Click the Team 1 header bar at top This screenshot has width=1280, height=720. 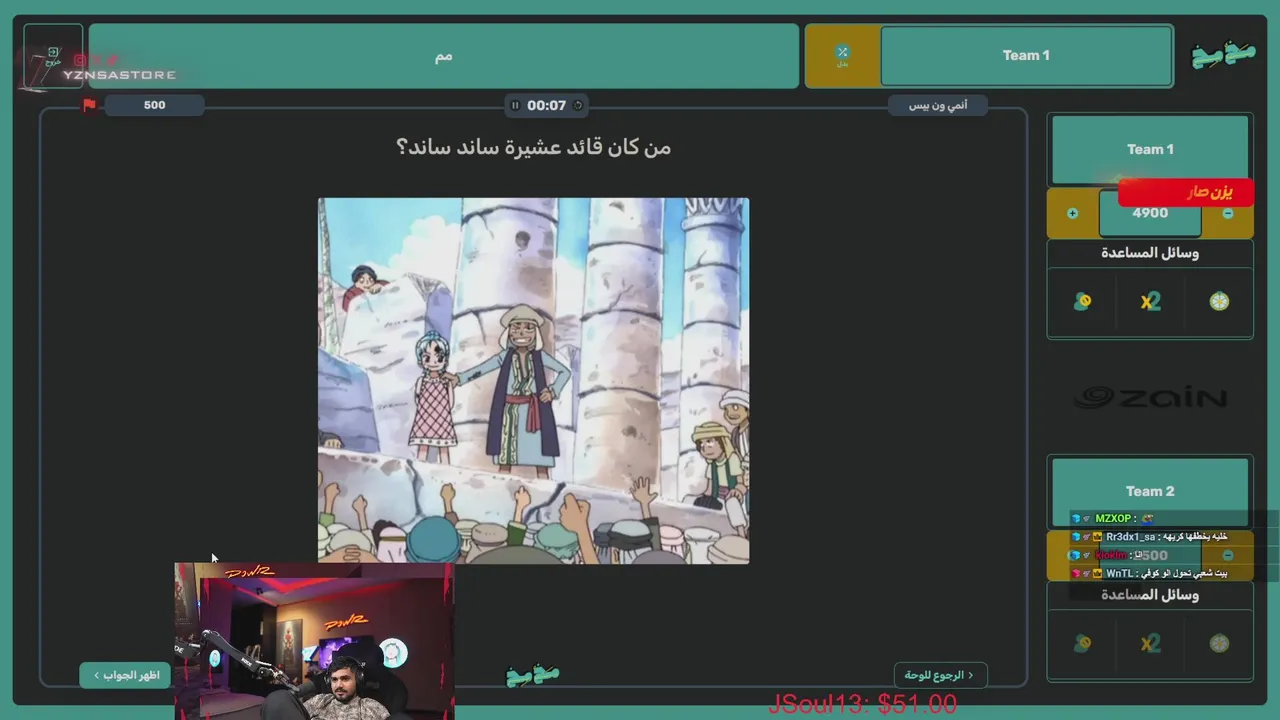1026,56
